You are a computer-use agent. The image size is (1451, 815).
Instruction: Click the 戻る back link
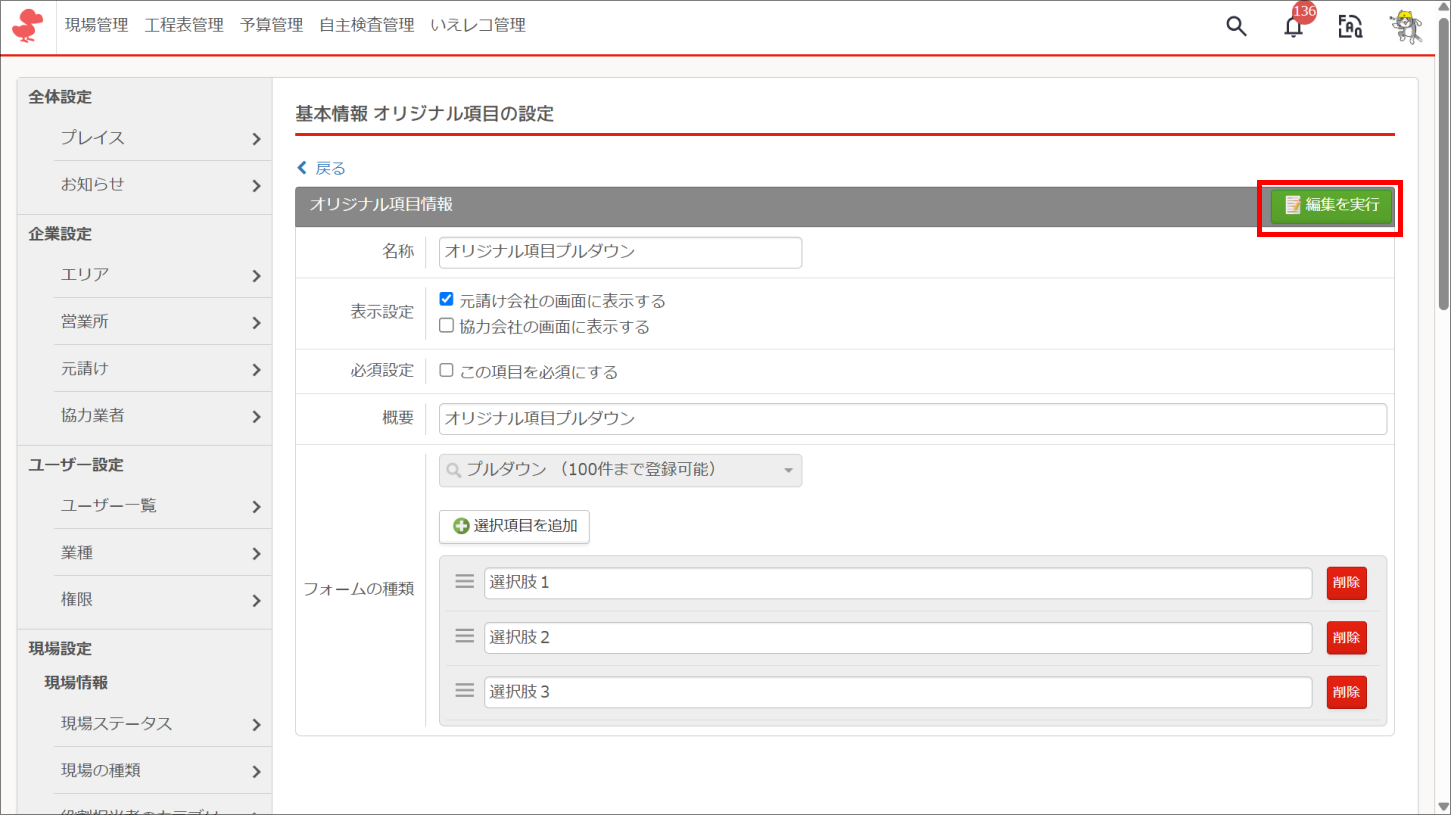coord(322,168)
